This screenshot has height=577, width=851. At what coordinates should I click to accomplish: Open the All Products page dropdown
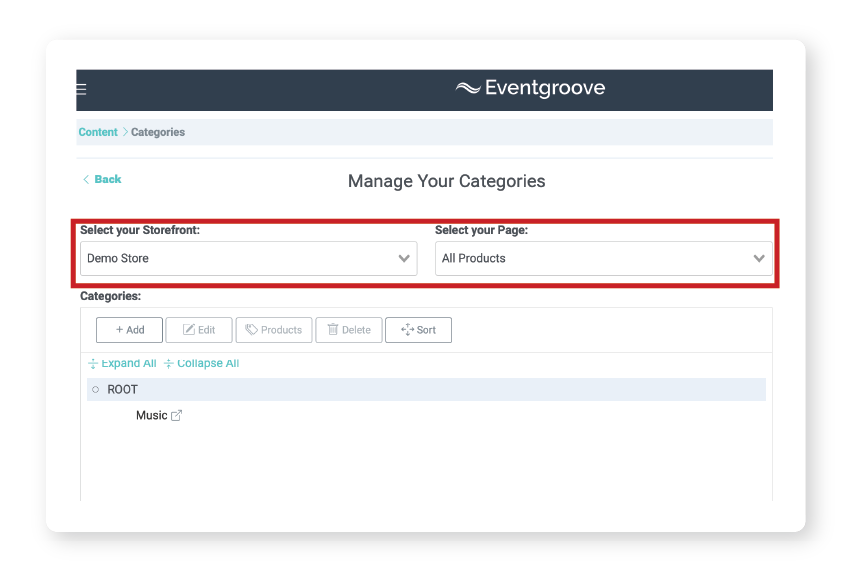[x=603, y=258]
